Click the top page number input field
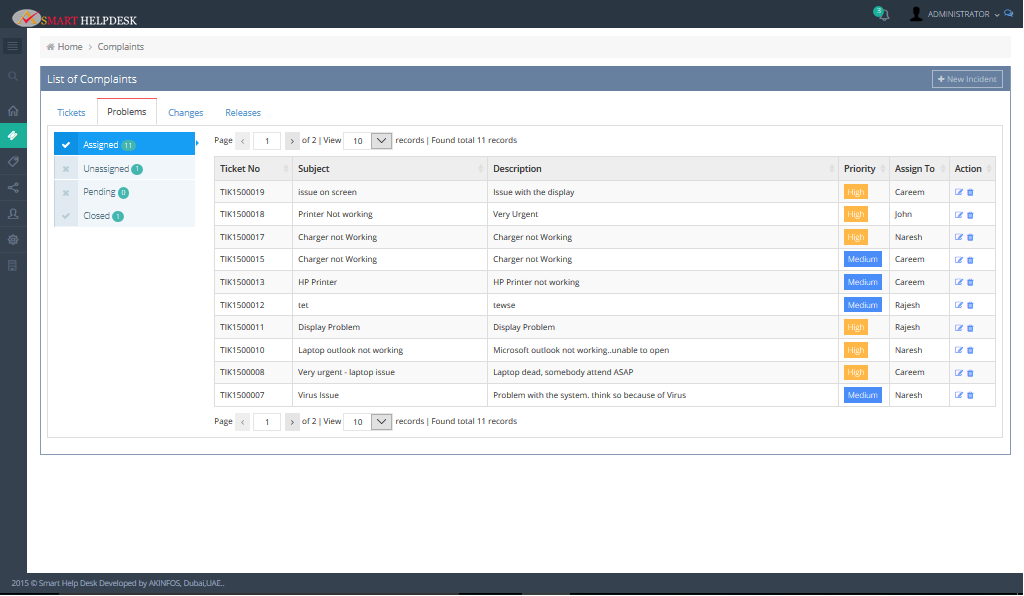The width and height of the screenshot is (1024, 596). click(x=267, y=141)
